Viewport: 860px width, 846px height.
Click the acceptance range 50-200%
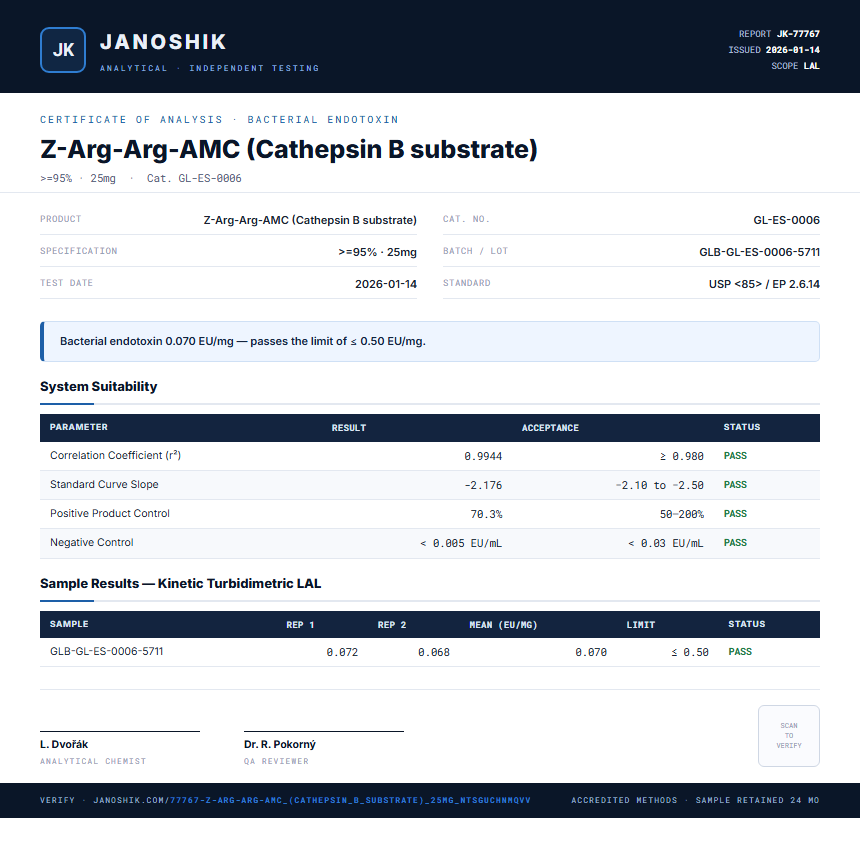tap(681, 515)
